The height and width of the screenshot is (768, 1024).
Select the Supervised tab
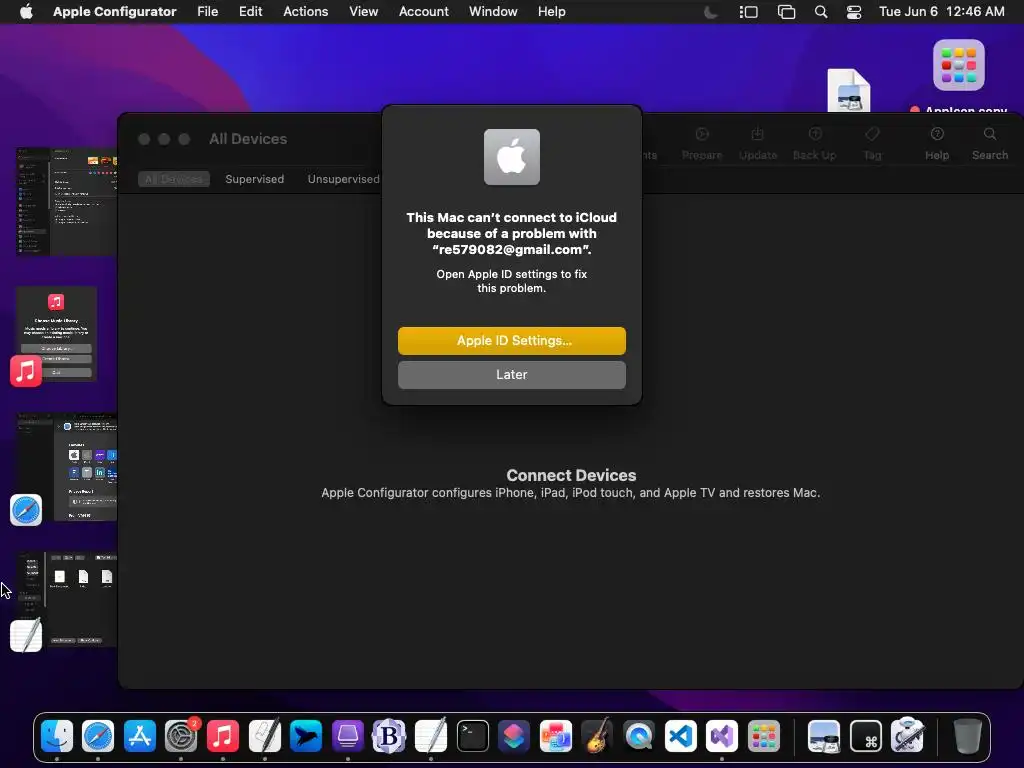click(255, 179)
